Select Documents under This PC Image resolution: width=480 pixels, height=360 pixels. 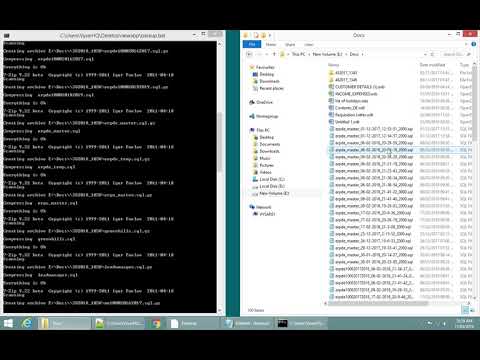(270, 144)
